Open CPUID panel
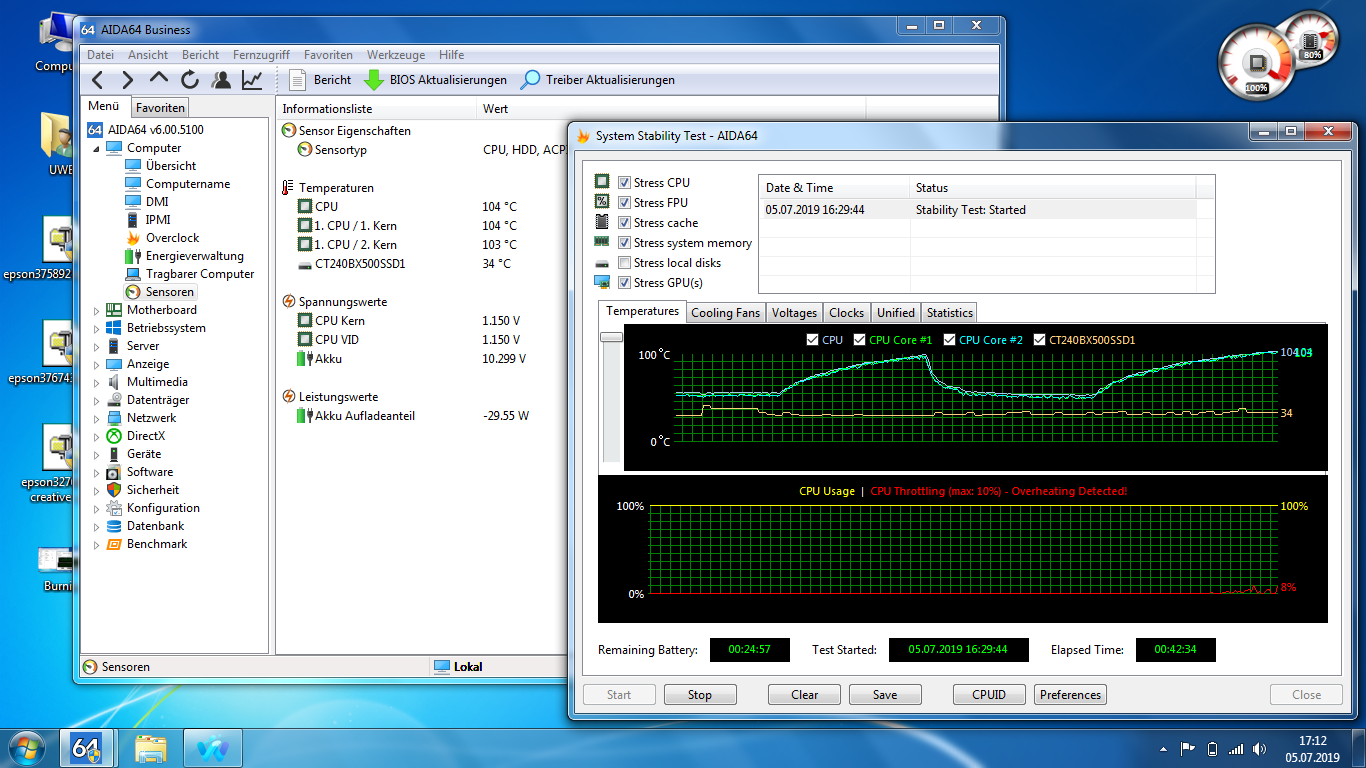 coord(989,695)
